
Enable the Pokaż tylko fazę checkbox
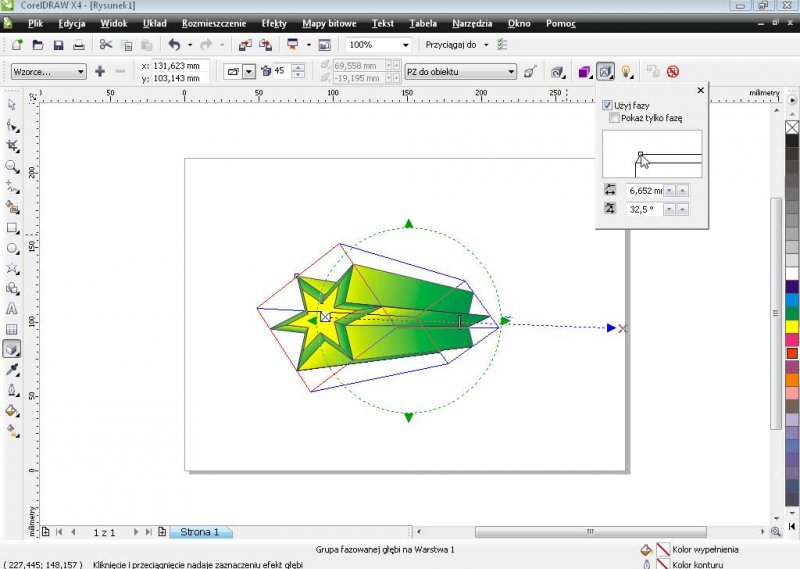[x=613, y=118]
